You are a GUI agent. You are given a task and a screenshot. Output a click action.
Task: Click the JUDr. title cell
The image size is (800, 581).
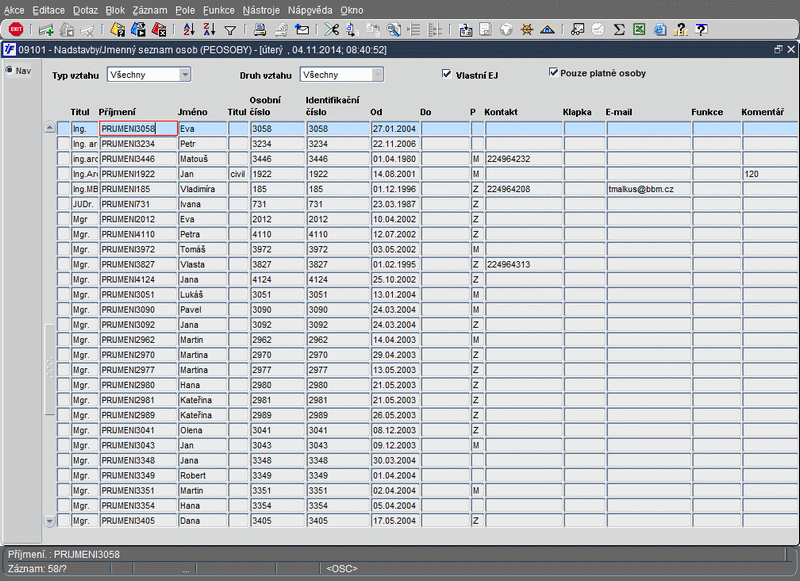[85, 204]
